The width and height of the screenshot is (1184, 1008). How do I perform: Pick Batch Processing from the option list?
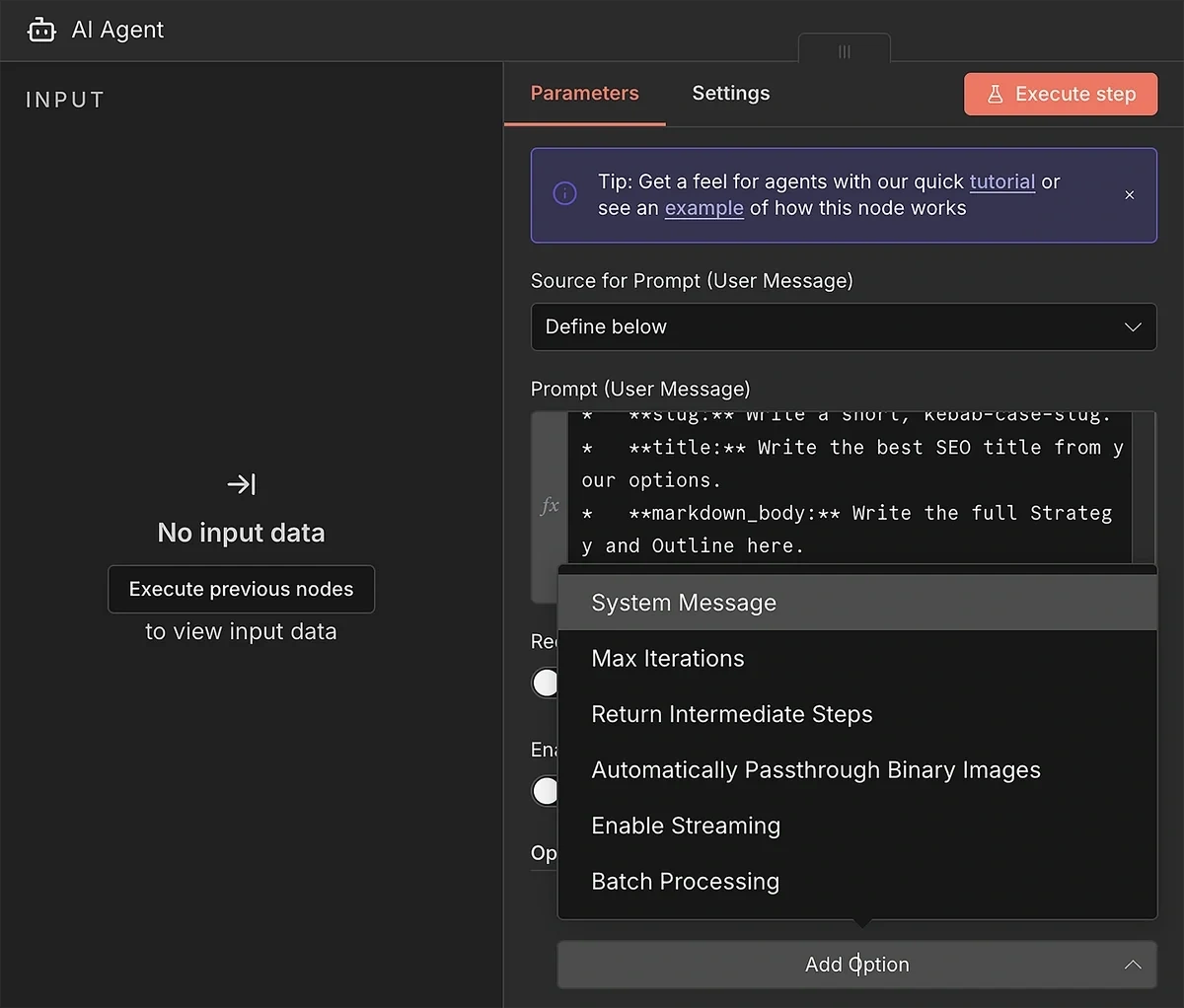click(685, 881)
